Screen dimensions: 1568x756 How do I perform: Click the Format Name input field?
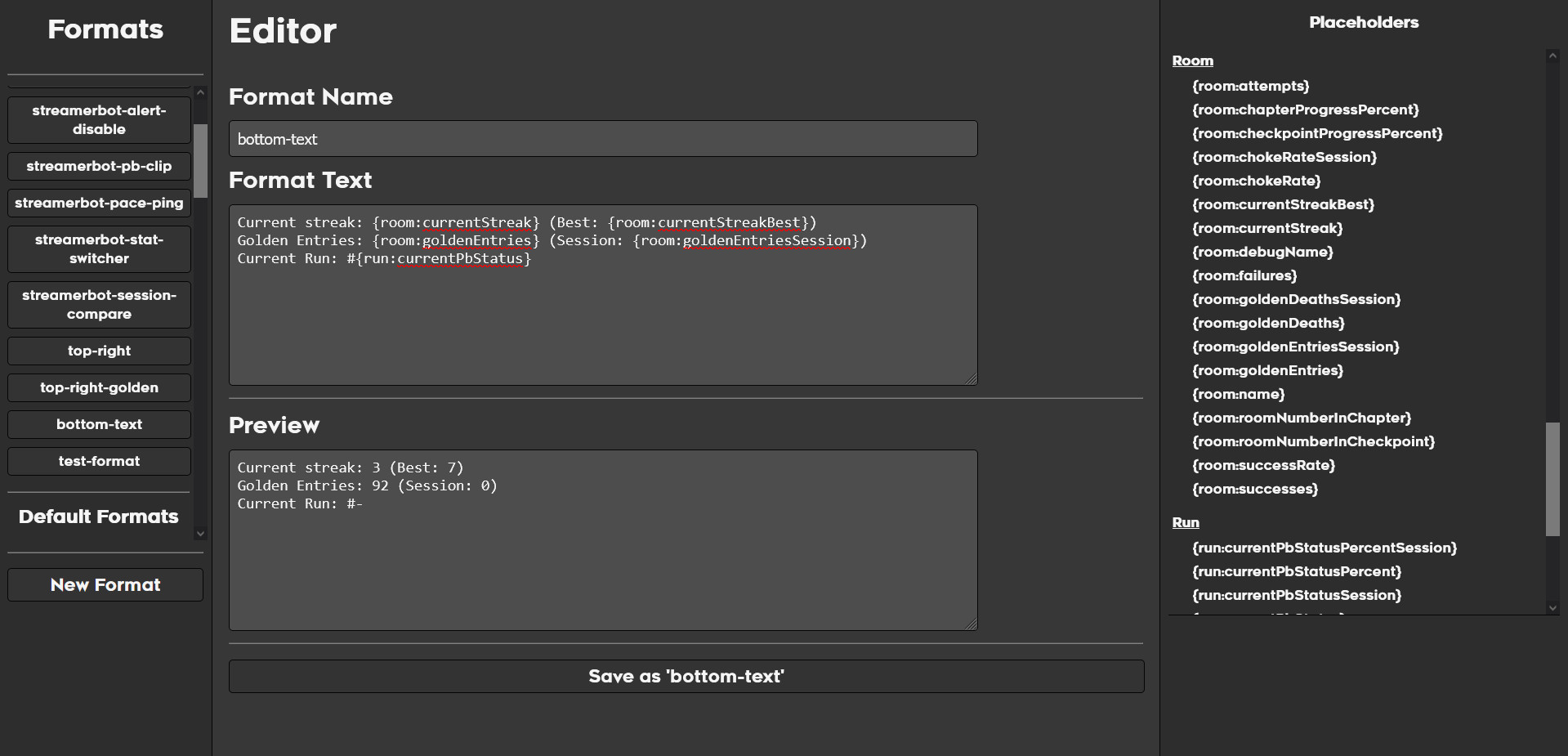[602, 139]
